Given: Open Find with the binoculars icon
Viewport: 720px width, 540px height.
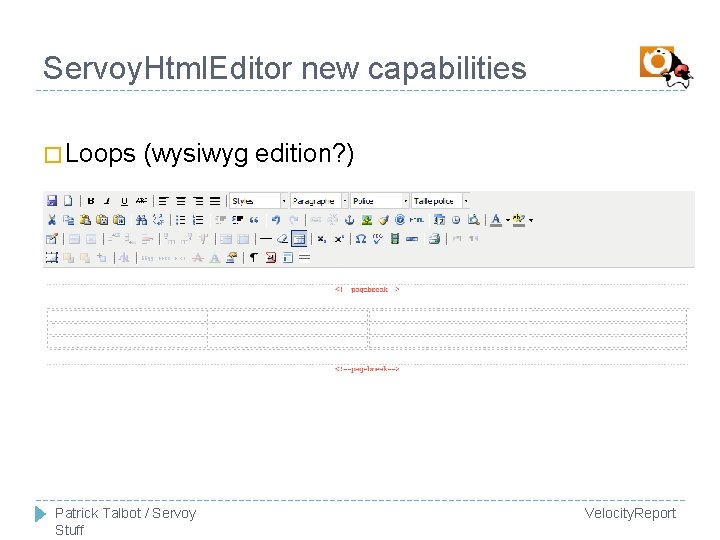Looking at the screenshot, I should [x=141, y=220].
